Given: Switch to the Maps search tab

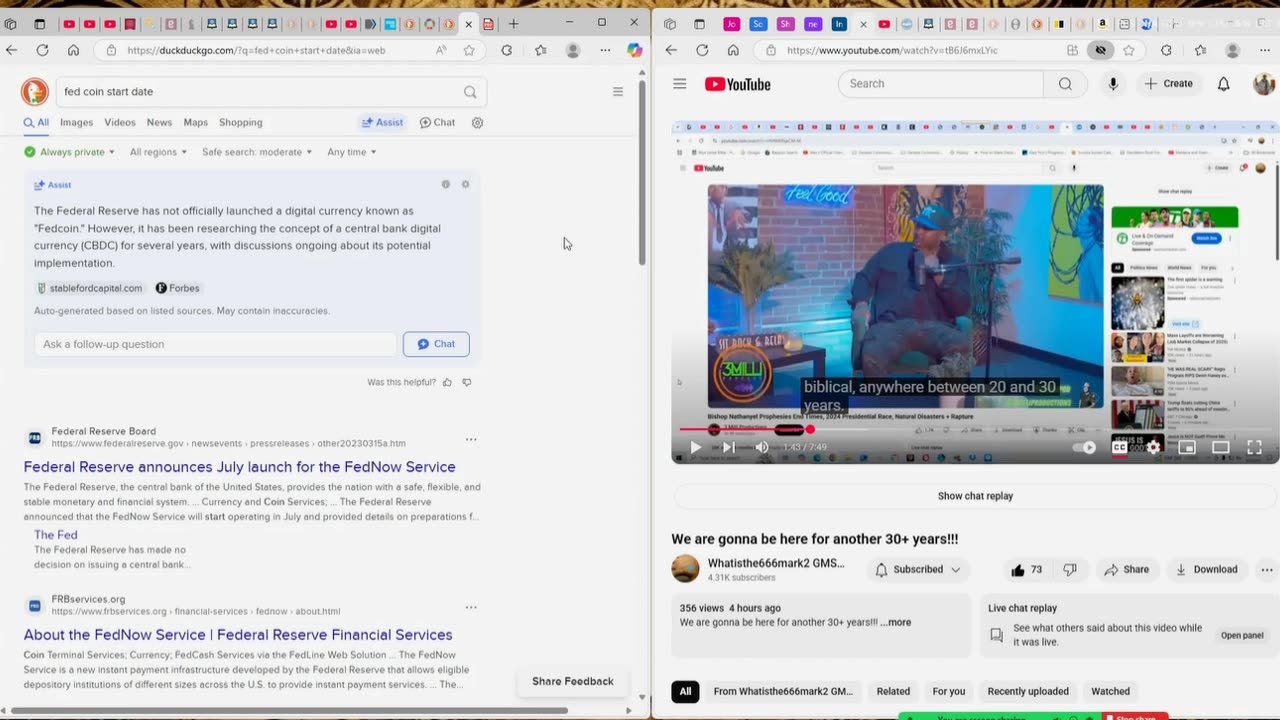Looking at the screenshot, I should click(196, 123).
